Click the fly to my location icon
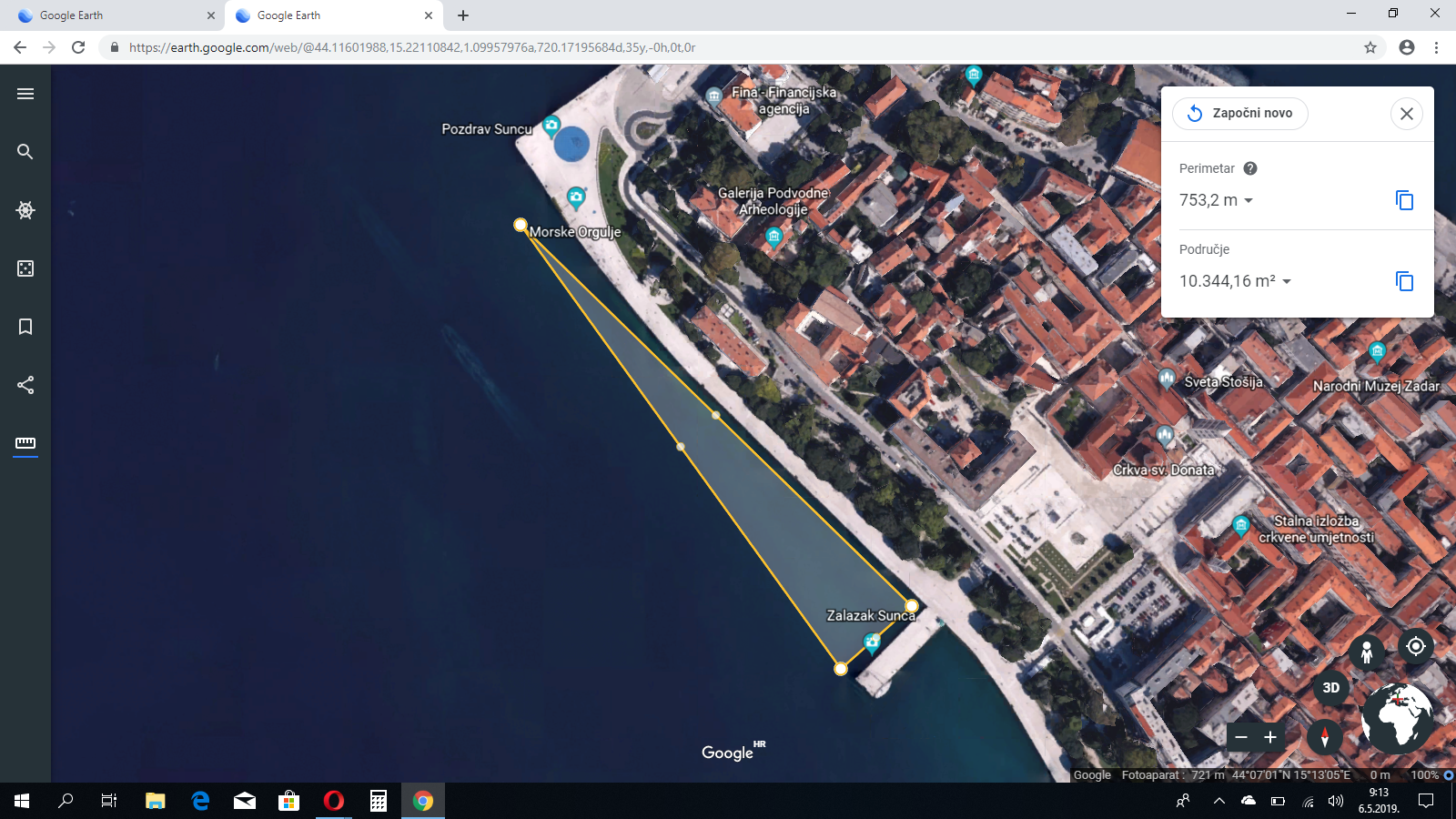The image size is (1456, 819). pos(1416,646)
